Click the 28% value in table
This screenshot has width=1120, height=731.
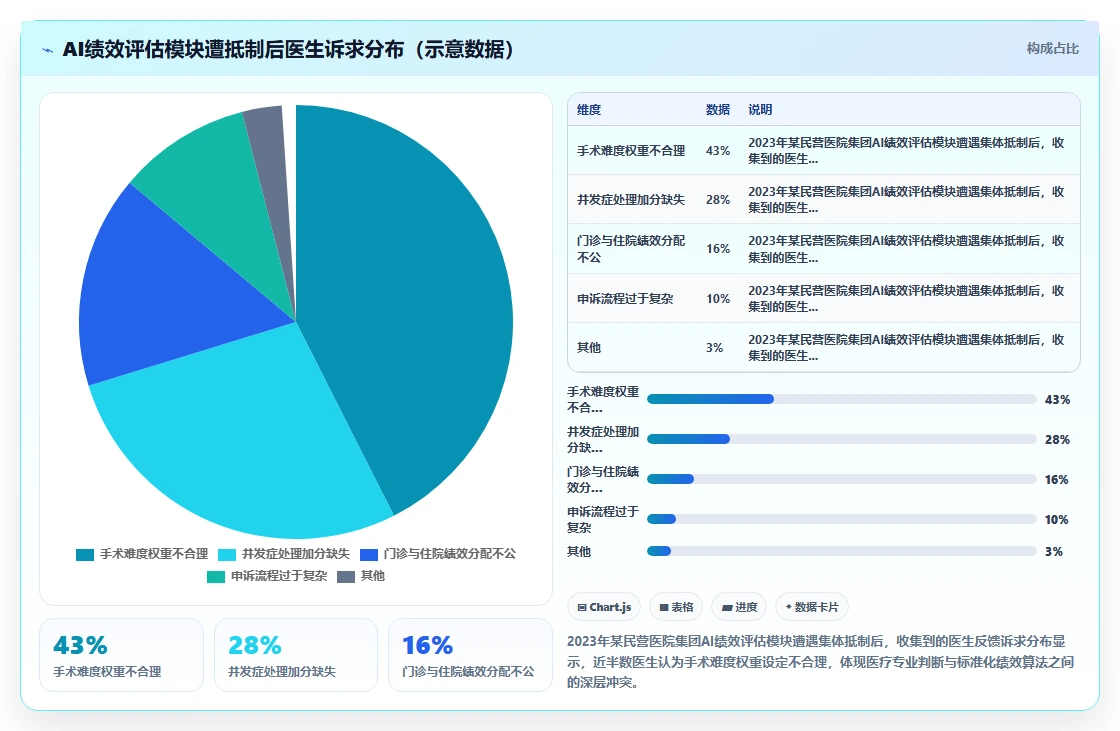click(718, 199)
